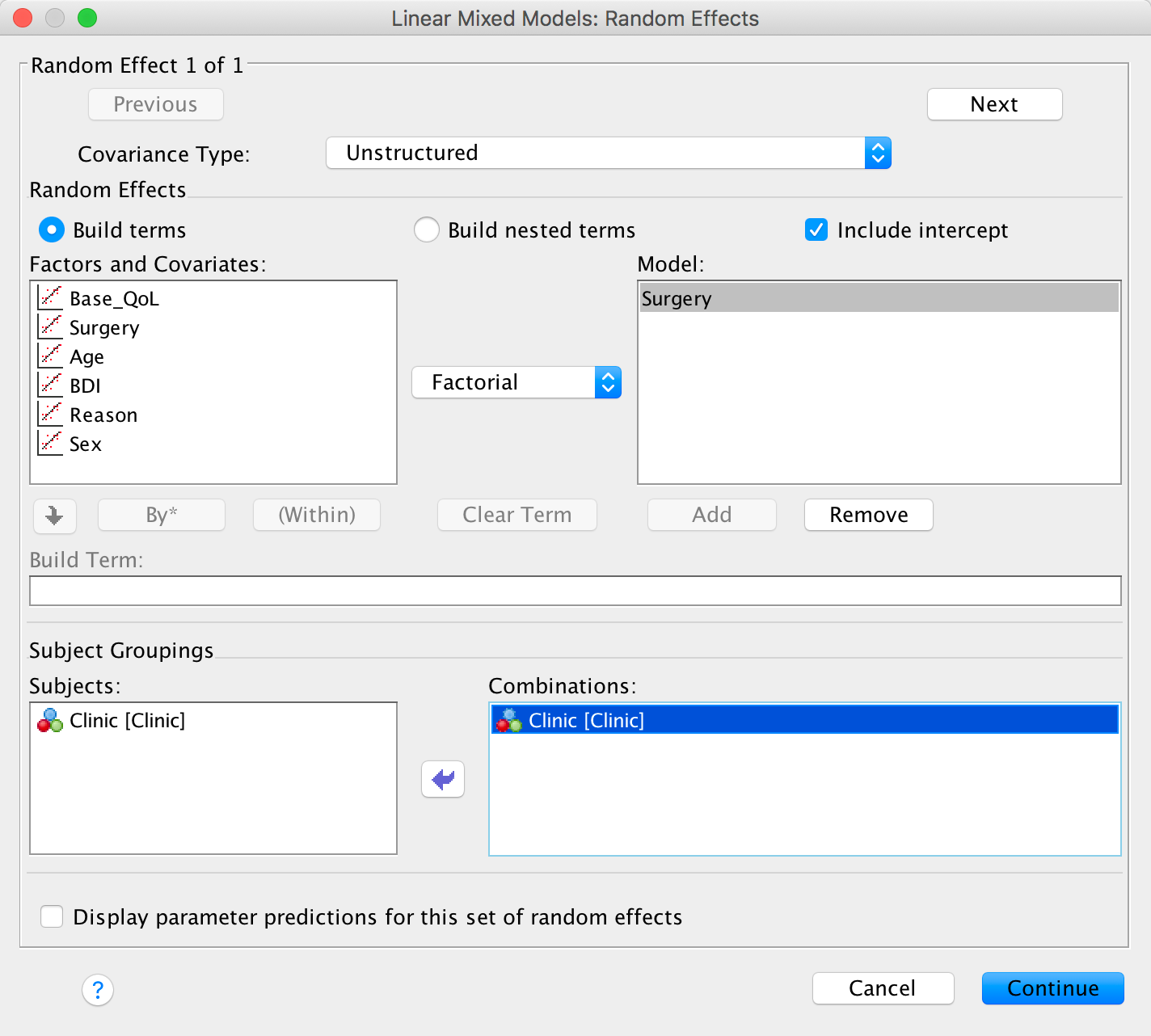Open help with the question mark button
The width and height of the screenshot is (1151, 1036).
click(98, 989)
